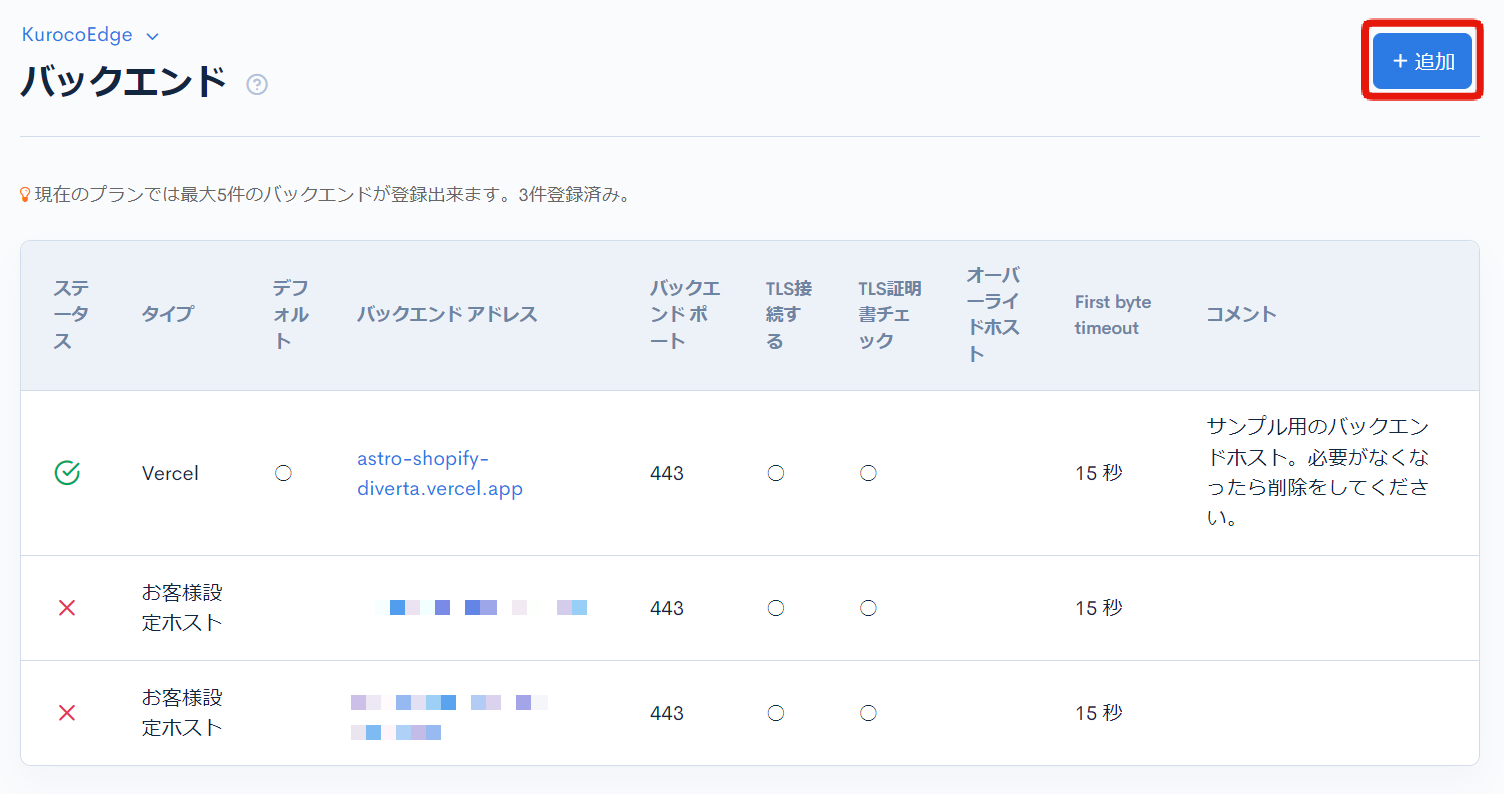Viewport: 1504px width, 794px height.
Task: Select the デフォルト column header
Action: coord(291,315)
